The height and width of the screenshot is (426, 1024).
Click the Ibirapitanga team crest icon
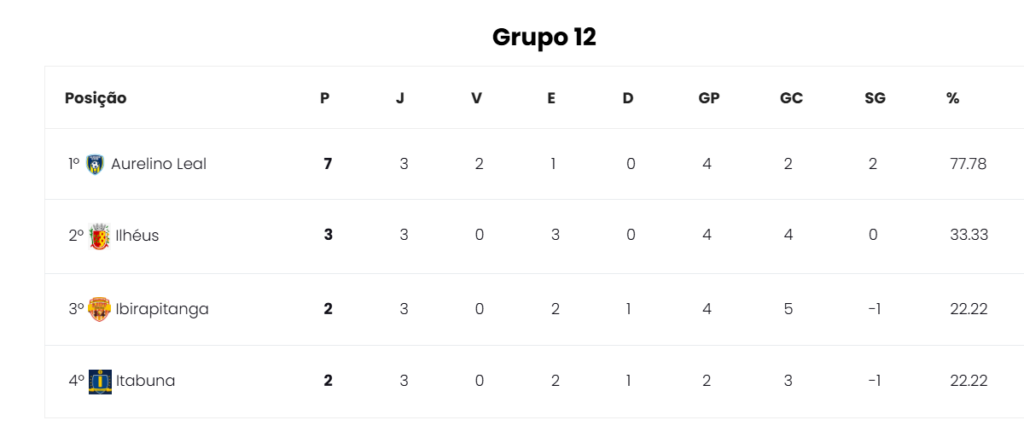coord(99,309)
